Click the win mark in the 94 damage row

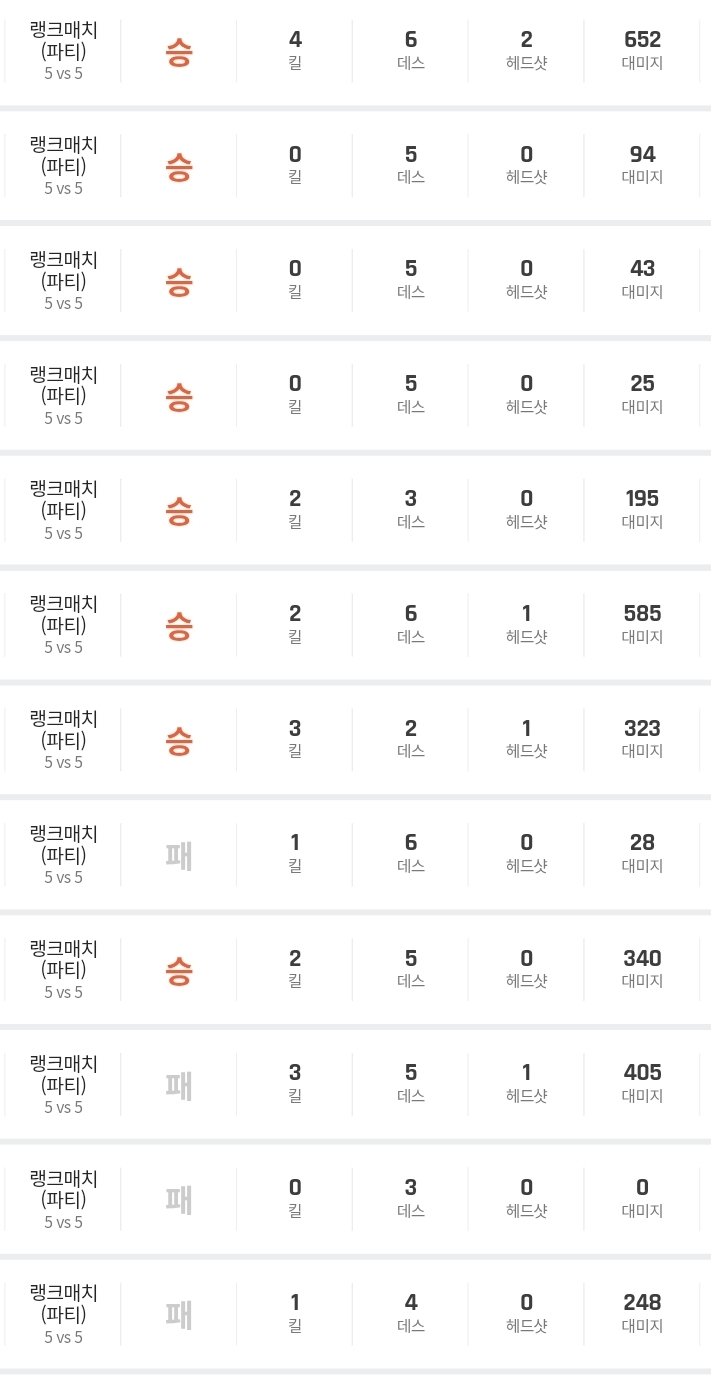point(178,166)
